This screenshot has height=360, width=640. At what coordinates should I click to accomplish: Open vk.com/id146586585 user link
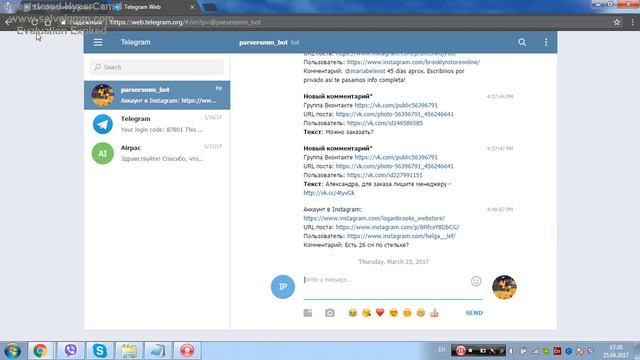pyautogui.click(x=384, y=123)
